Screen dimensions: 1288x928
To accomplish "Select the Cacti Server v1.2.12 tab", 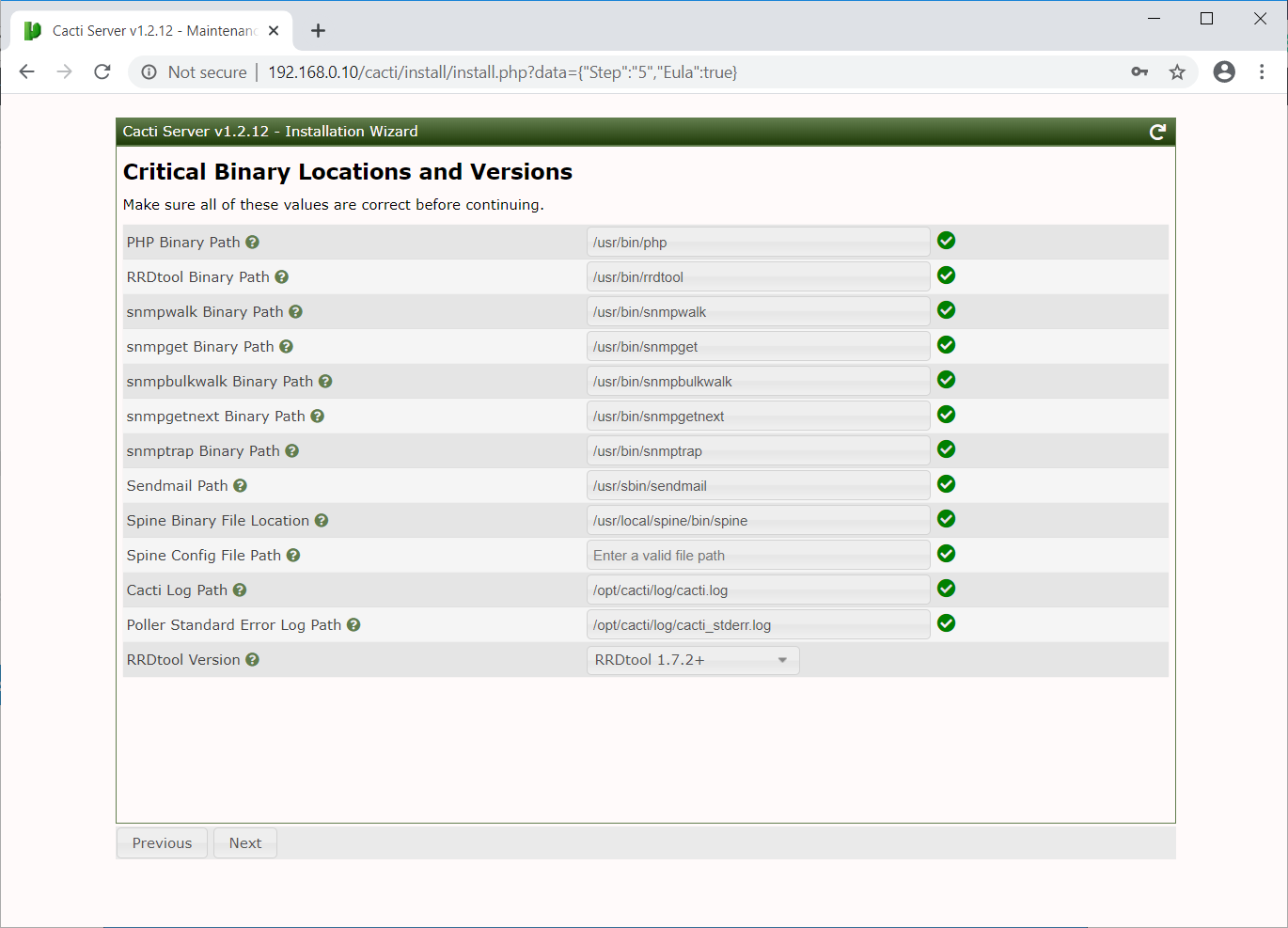I will pyautogui.click(x=152, y=31).
